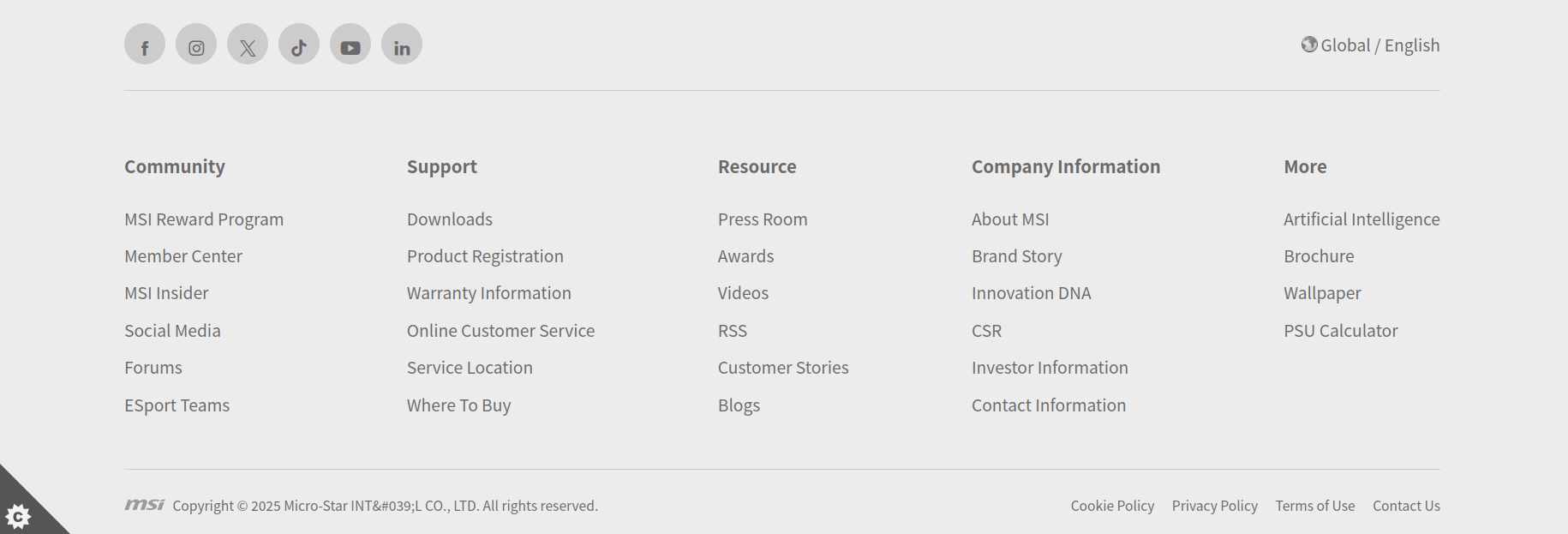Click the TikTok social icon
Screen dimensions: 1568x534
[299, 45]
